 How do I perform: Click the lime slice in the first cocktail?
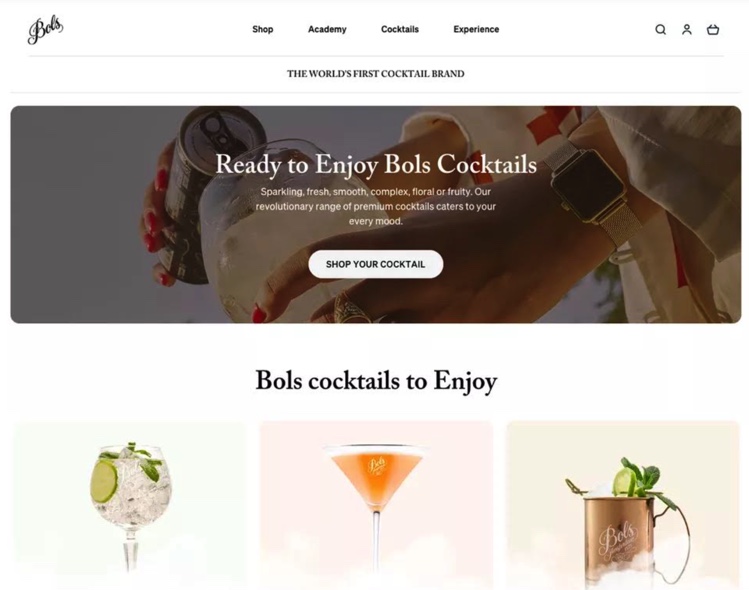(104, 481)
